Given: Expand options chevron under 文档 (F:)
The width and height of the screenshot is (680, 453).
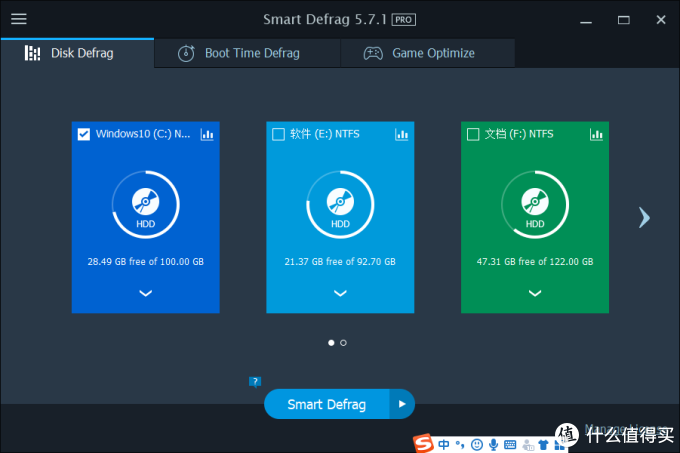Looking at the screenshot, I should [535, 293].
